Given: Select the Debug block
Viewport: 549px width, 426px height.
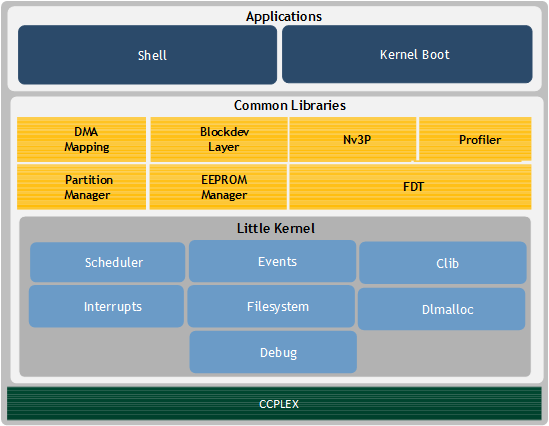Looking at the screenshot, I should click(273, 352).
